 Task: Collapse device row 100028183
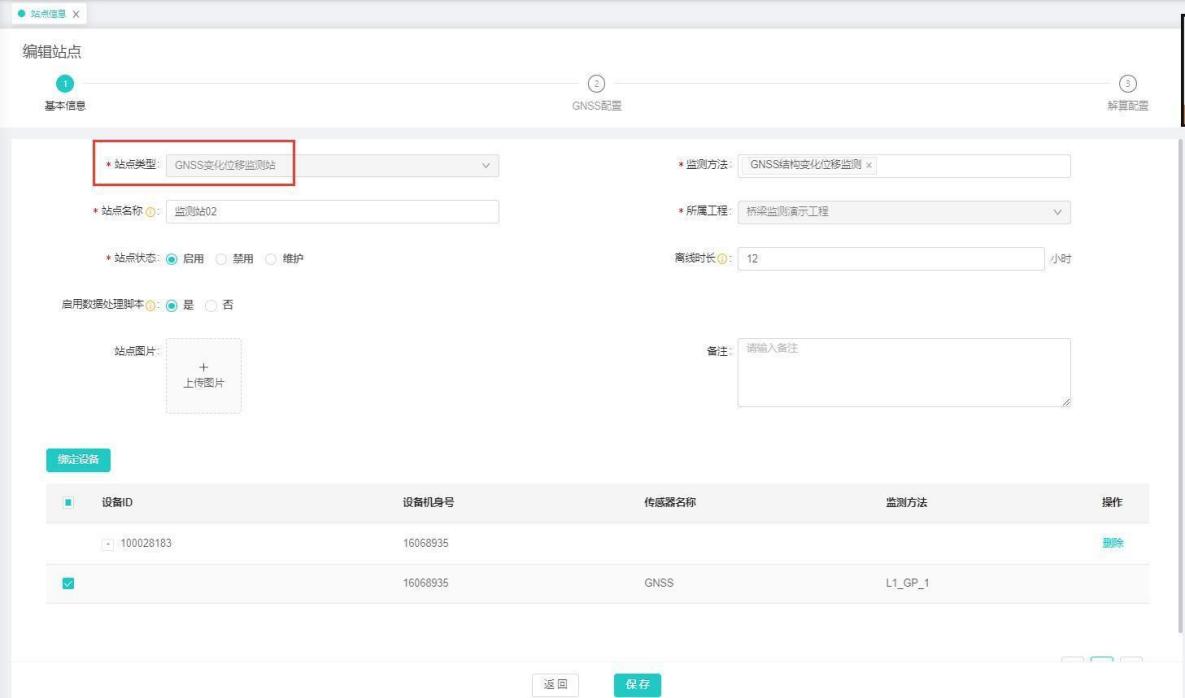coord(108,544)
